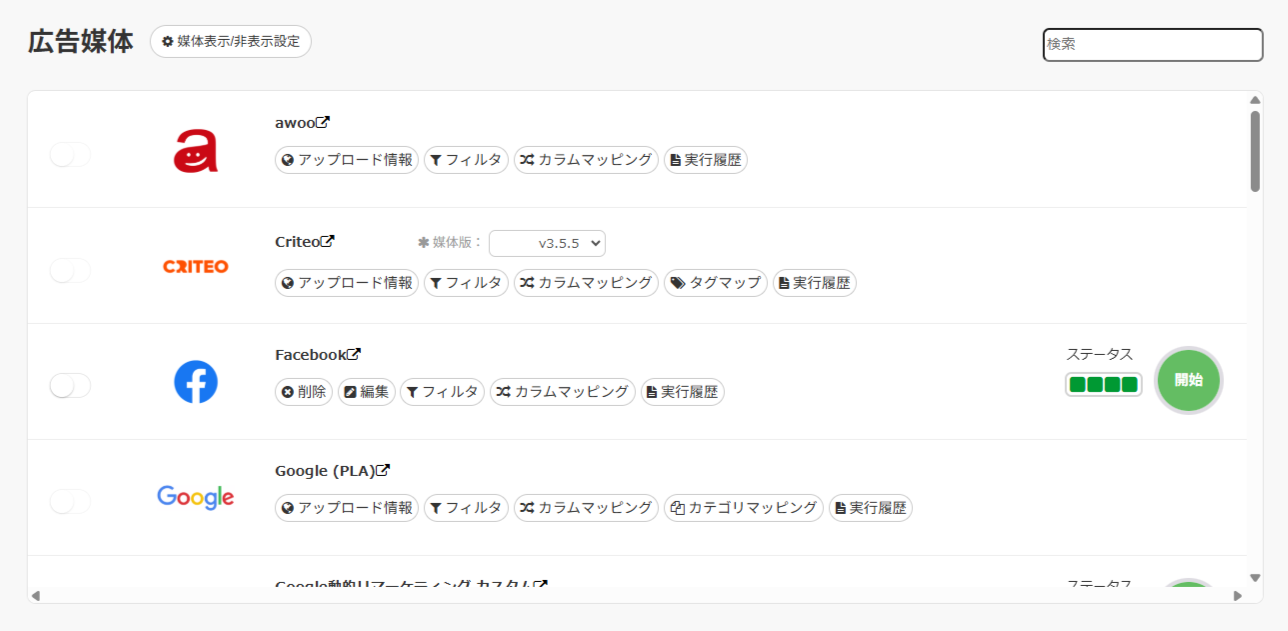Image resolution: width=1288 pixels, height=631 pixels.
Task: Toggle the awoo media switch
Action: [70, 154]
